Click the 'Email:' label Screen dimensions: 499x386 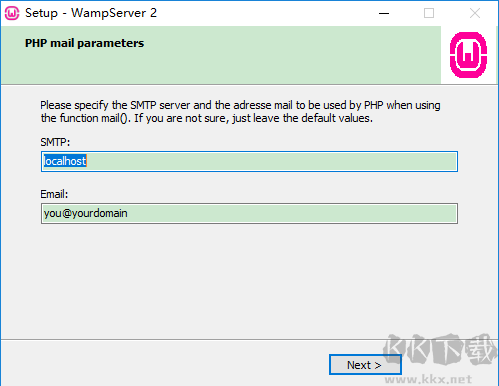point(54,194)
